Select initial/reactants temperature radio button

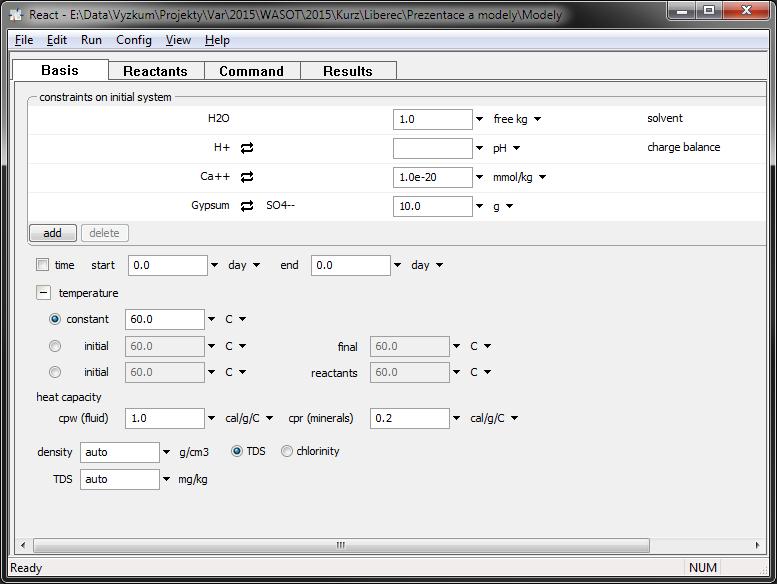(55, 372)
